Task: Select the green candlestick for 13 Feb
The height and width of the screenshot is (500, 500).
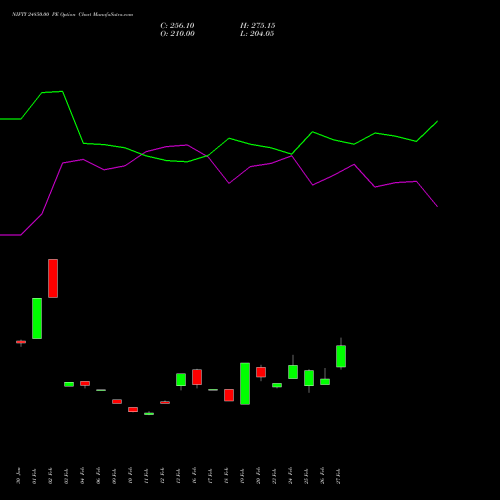Action: point(181,380)
